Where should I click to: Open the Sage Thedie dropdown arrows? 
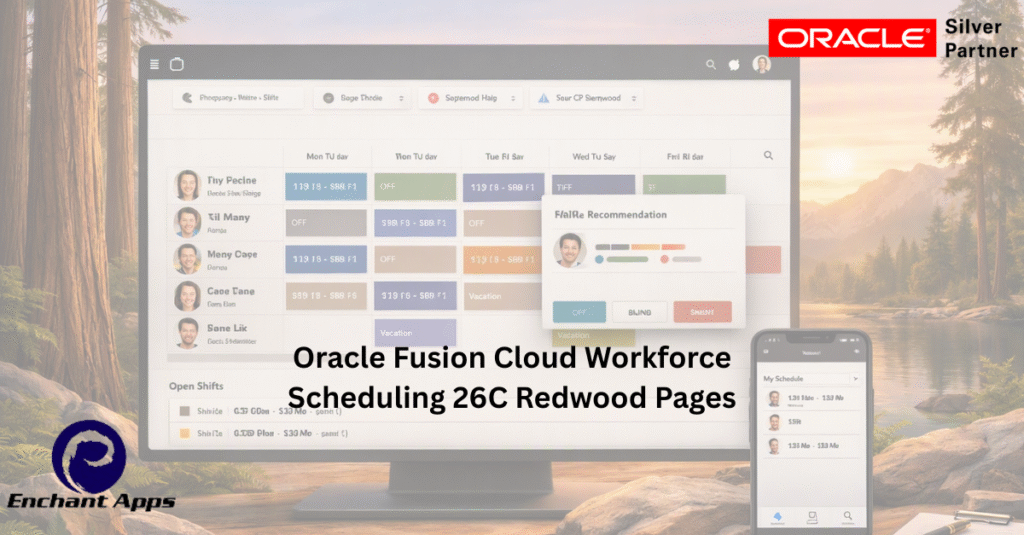(401, 98)
